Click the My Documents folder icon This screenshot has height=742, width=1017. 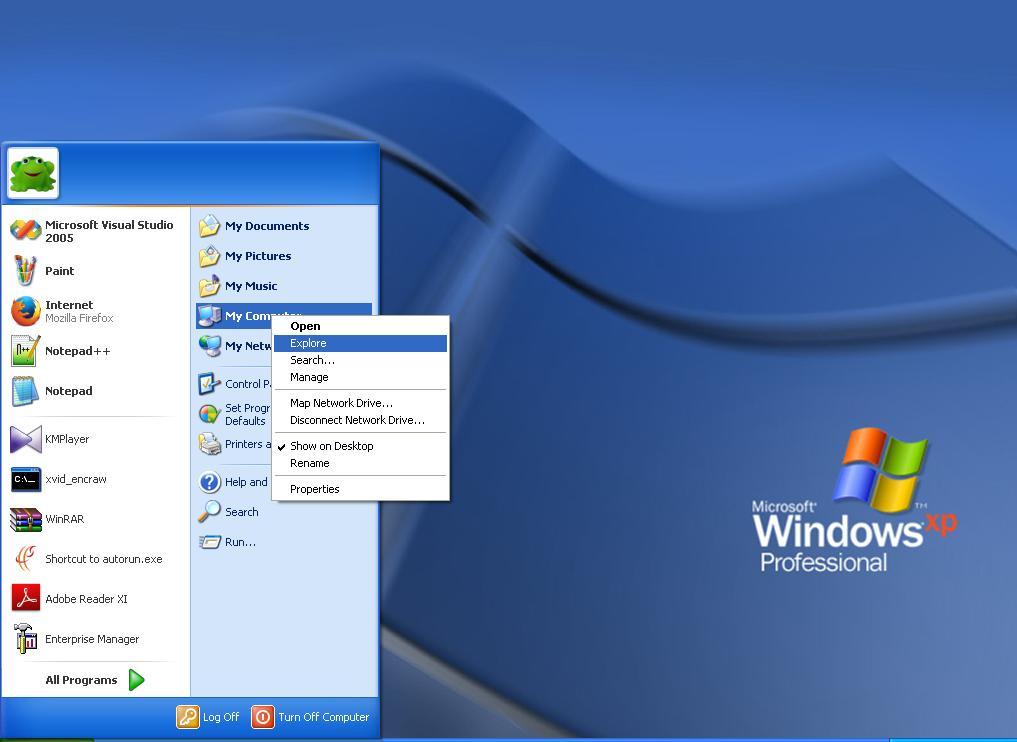click(x=209, y=226)
